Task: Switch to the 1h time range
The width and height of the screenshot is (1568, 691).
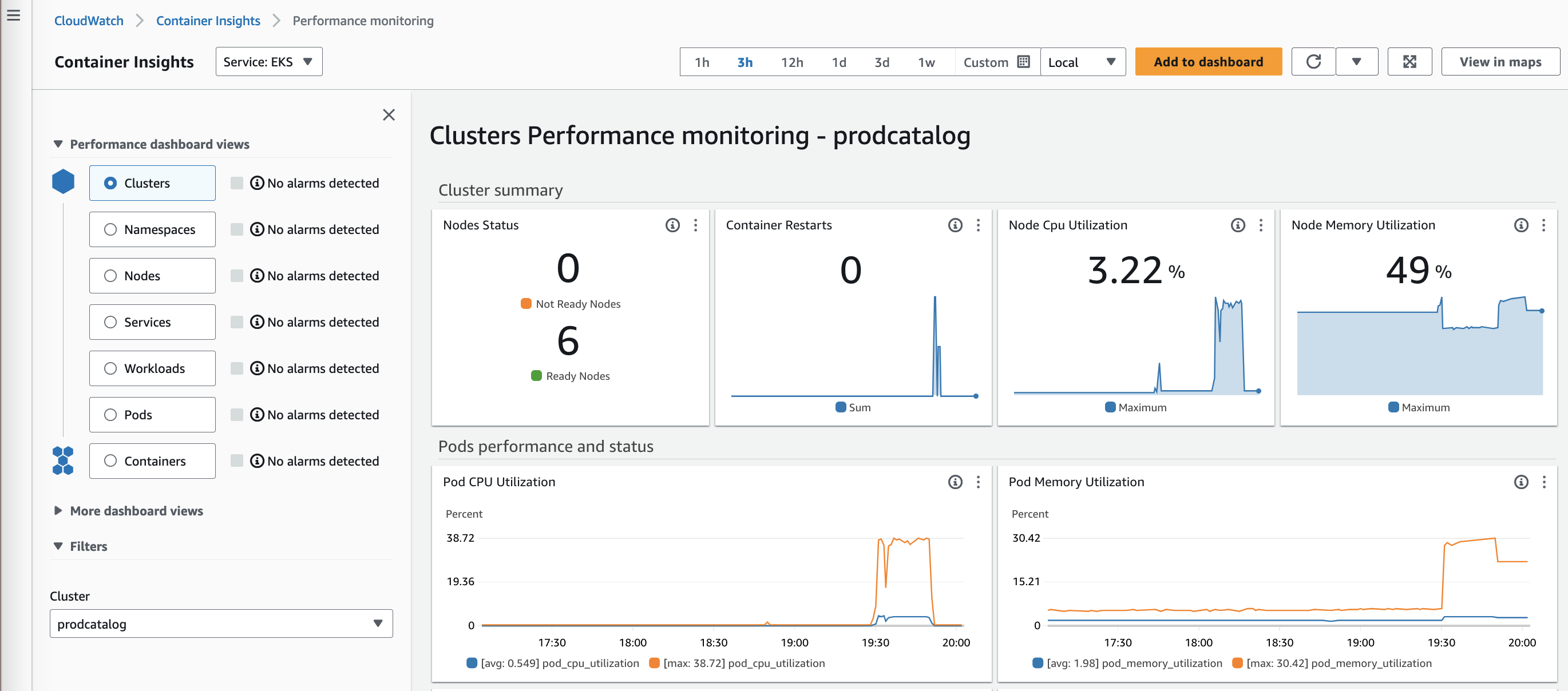Action: point(701,61)
